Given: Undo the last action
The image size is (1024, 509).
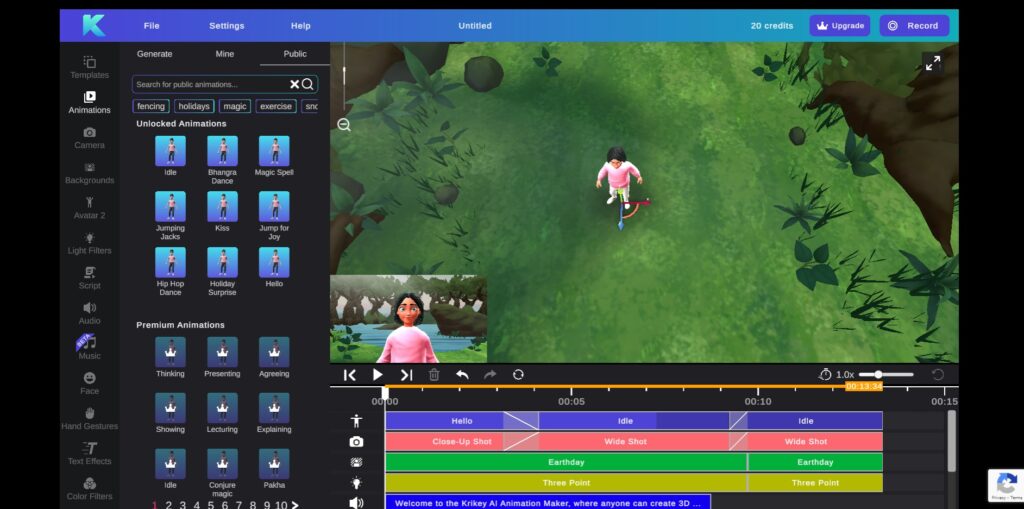Looking at the screenshot, I should 462,375.
